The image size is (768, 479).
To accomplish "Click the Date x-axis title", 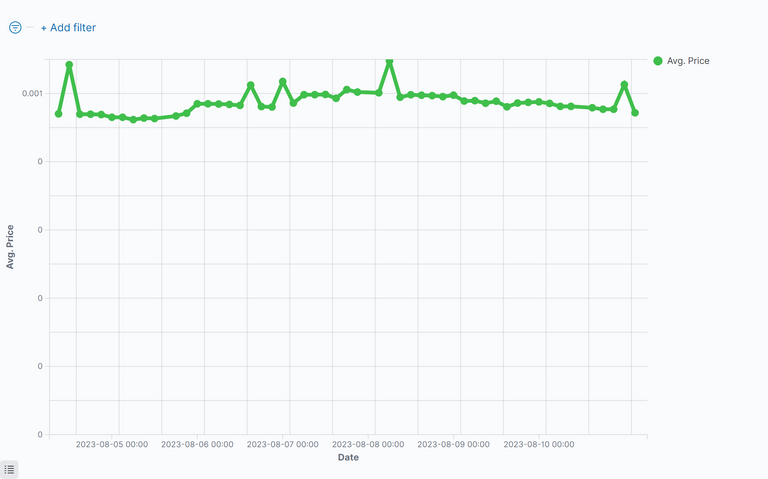I will (348, 458).
